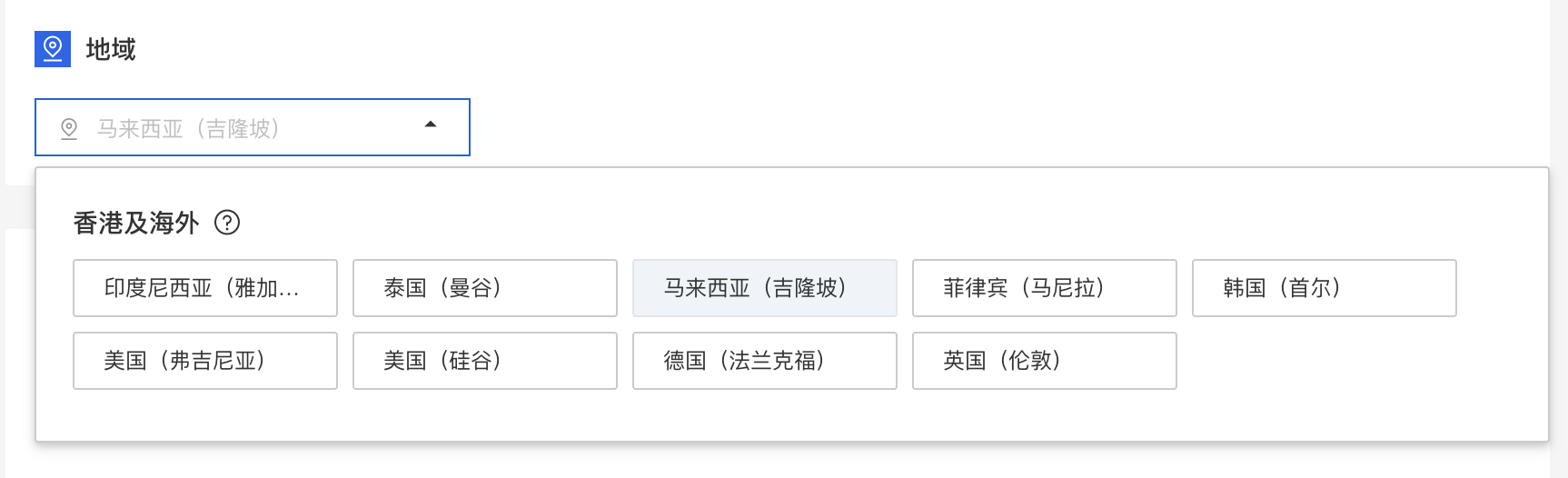The image size is (1568, 478).
Task: Click the small pin icon inside region field
Action: point(69,129)
